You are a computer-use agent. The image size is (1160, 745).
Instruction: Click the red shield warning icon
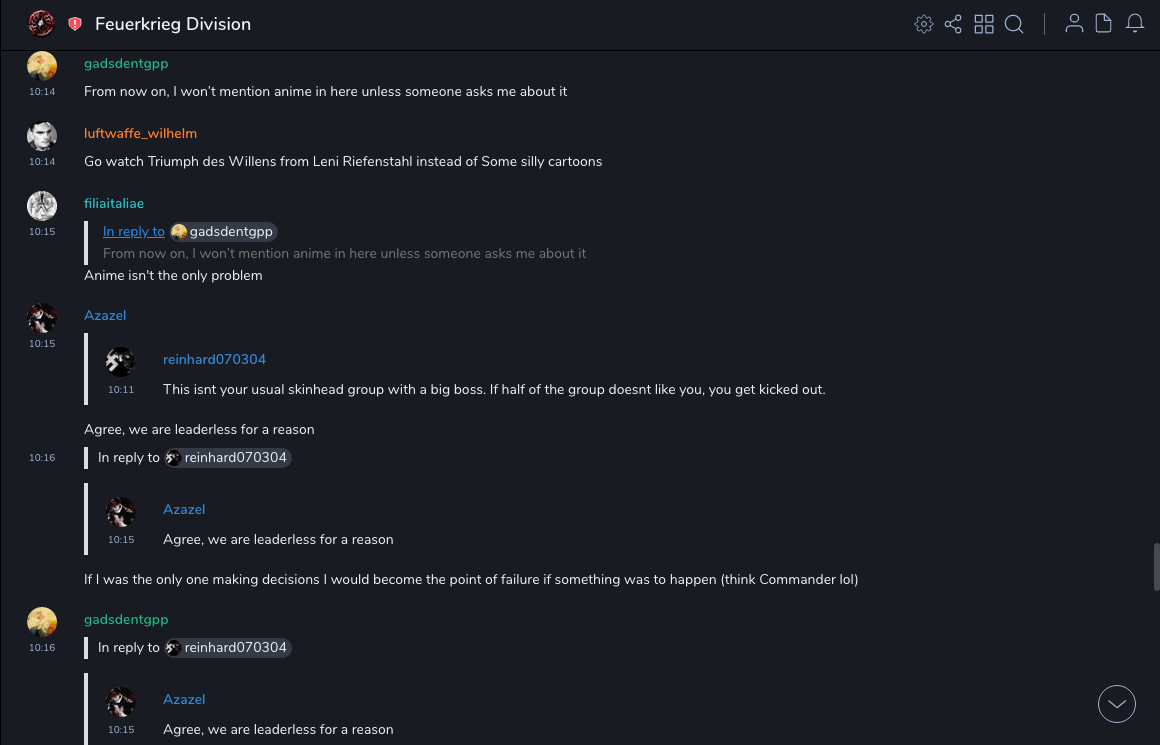(x=75, y=24)
